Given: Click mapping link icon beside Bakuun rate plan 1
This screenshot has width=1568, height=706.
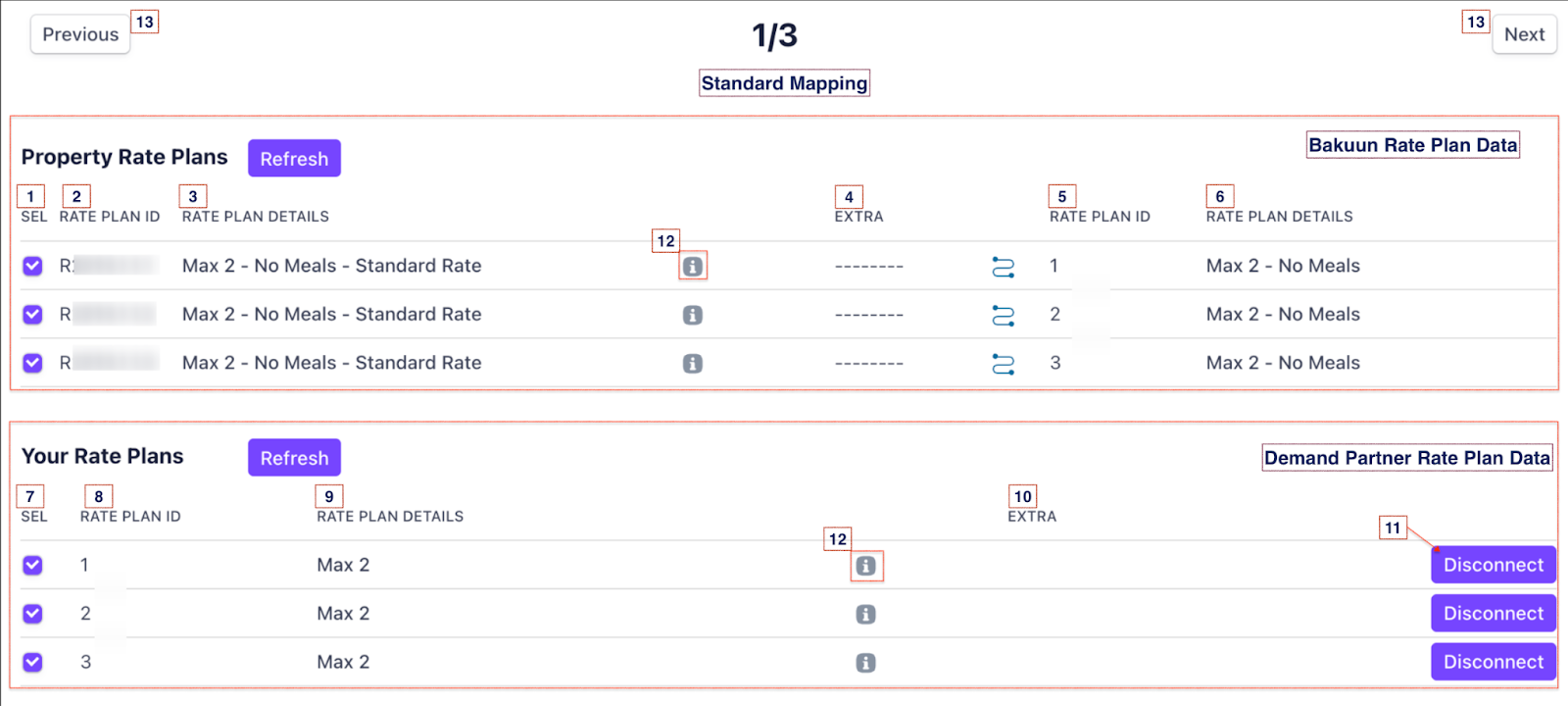Looking at the screenshot, I should (x=1004, y=267).
